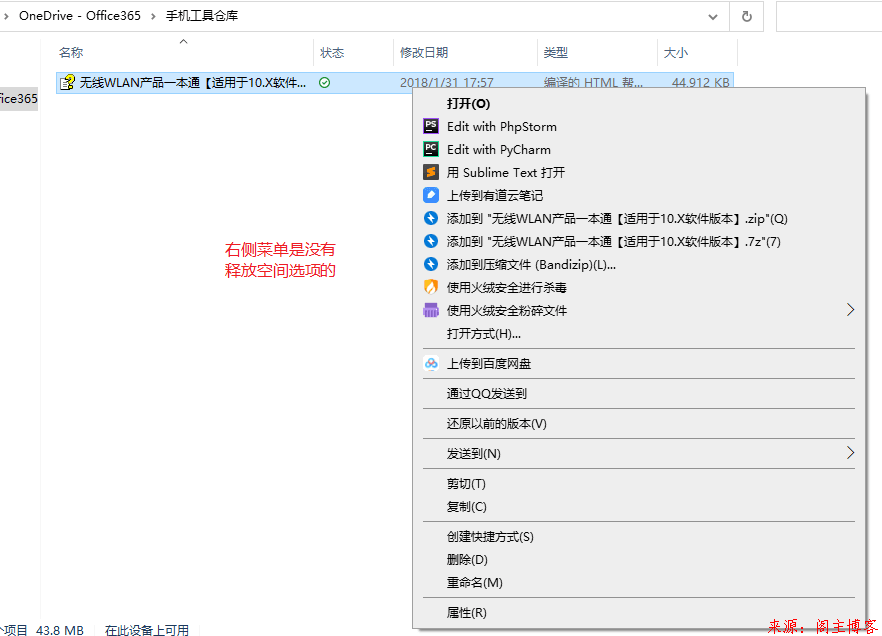Choose 还原以前的版本(V)

[497, 424]
